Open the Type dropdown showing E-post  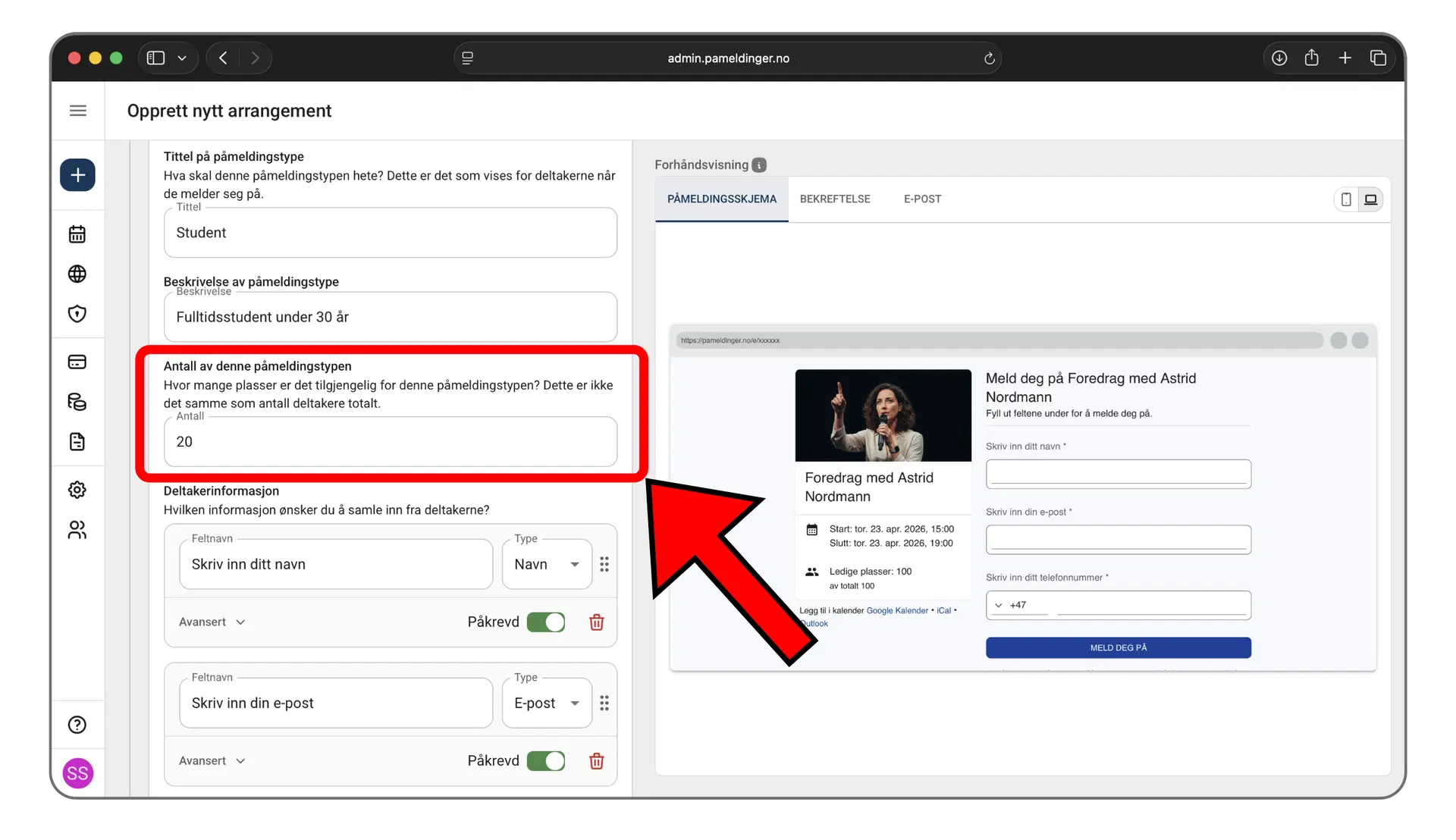(x=546, y=703)
